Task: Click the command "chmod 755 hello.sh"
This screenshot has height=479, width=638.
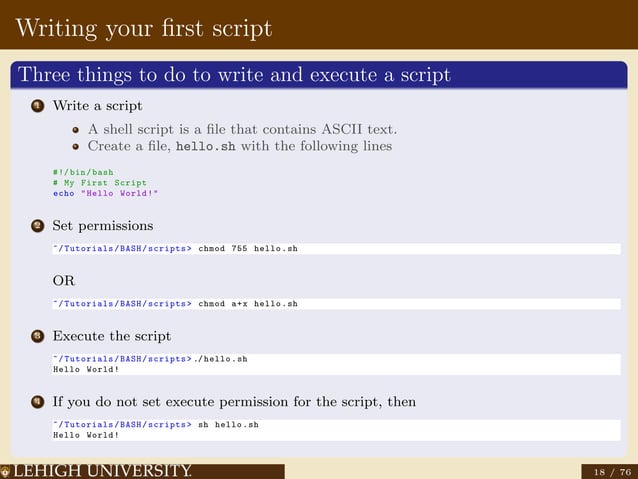Action: tap(248, 249)
